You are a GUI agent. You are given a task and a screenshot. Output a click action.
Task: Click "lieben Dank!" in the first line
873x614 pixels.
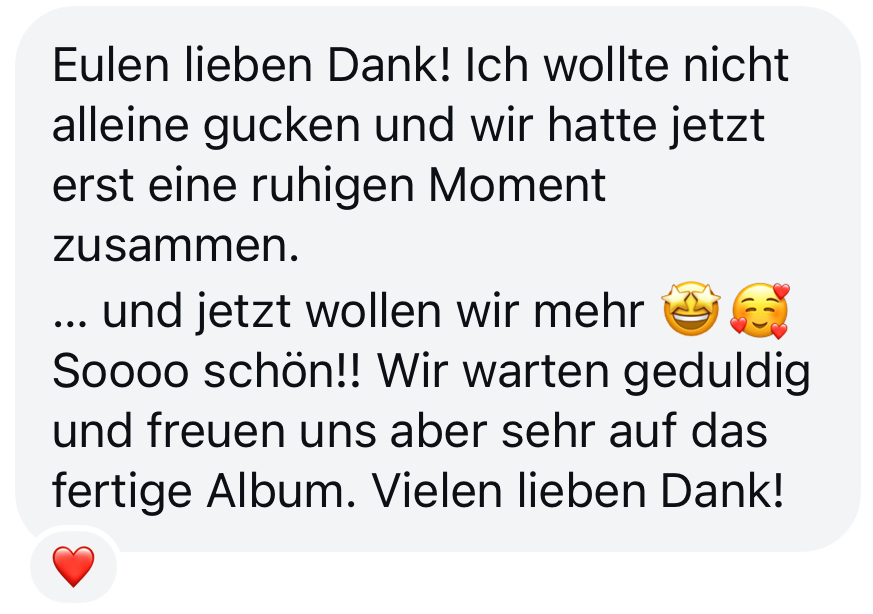point(317,65)
